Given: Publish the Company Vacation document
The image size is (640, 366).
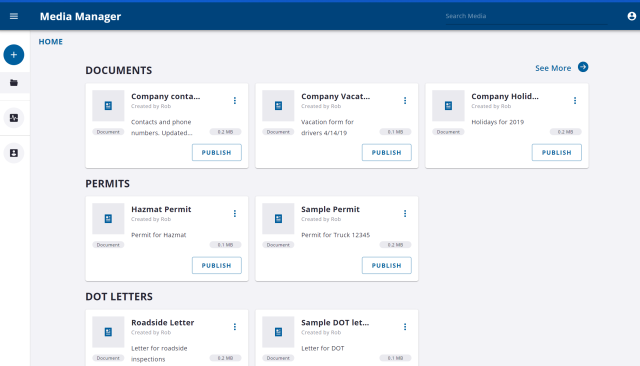Looking at the screenshot, I should click(x=387, y=153).
